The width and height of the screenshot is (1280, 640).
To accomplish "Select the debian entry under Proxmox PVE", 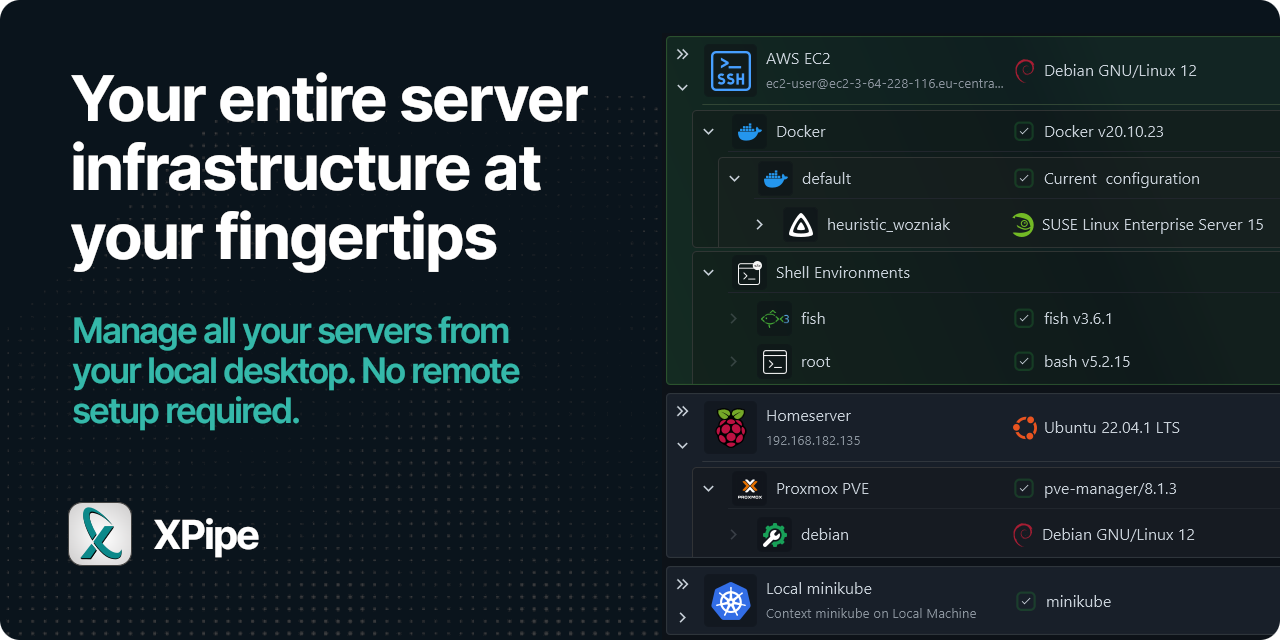I will [x=774, y=534].
